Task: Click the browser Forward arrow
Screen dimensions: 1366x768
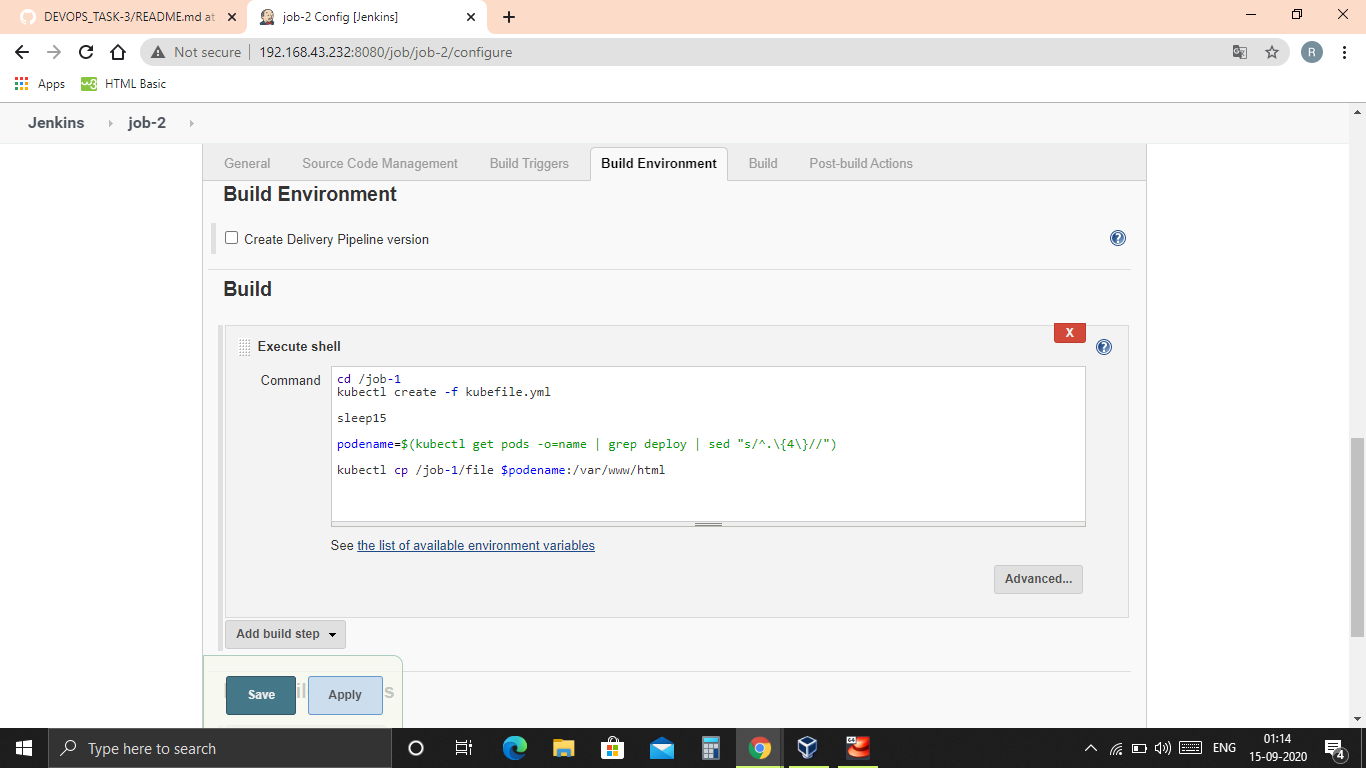Action: click(54, 52)
